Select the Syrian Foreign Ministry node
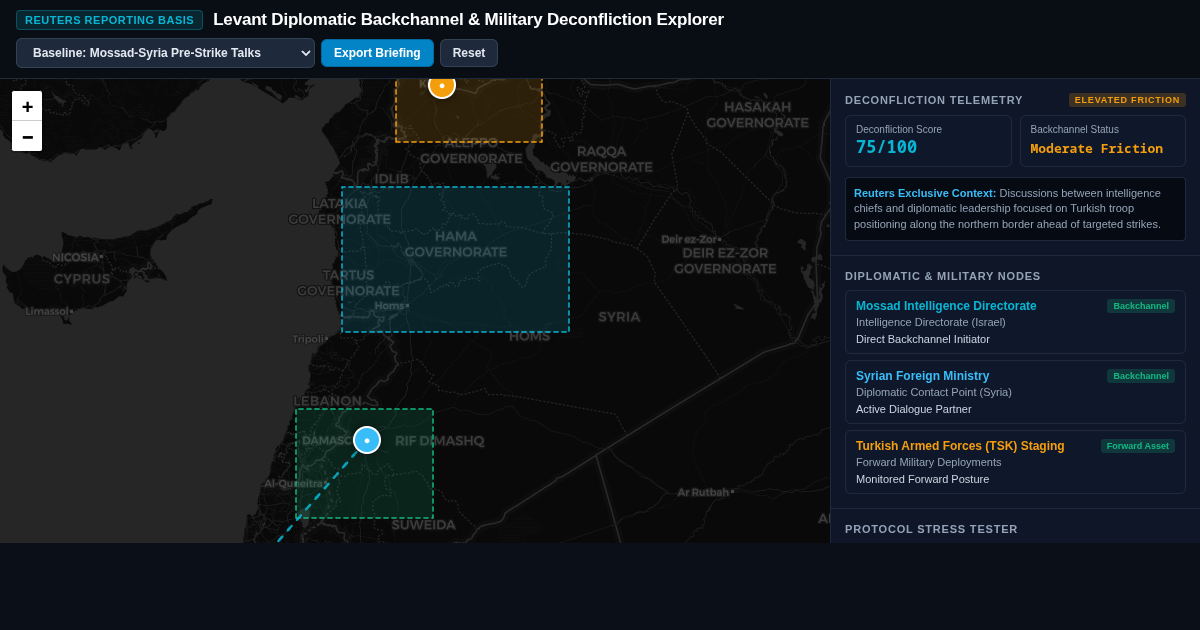The height and width of the screenshot is (630, 1200). click(1015, 392)
